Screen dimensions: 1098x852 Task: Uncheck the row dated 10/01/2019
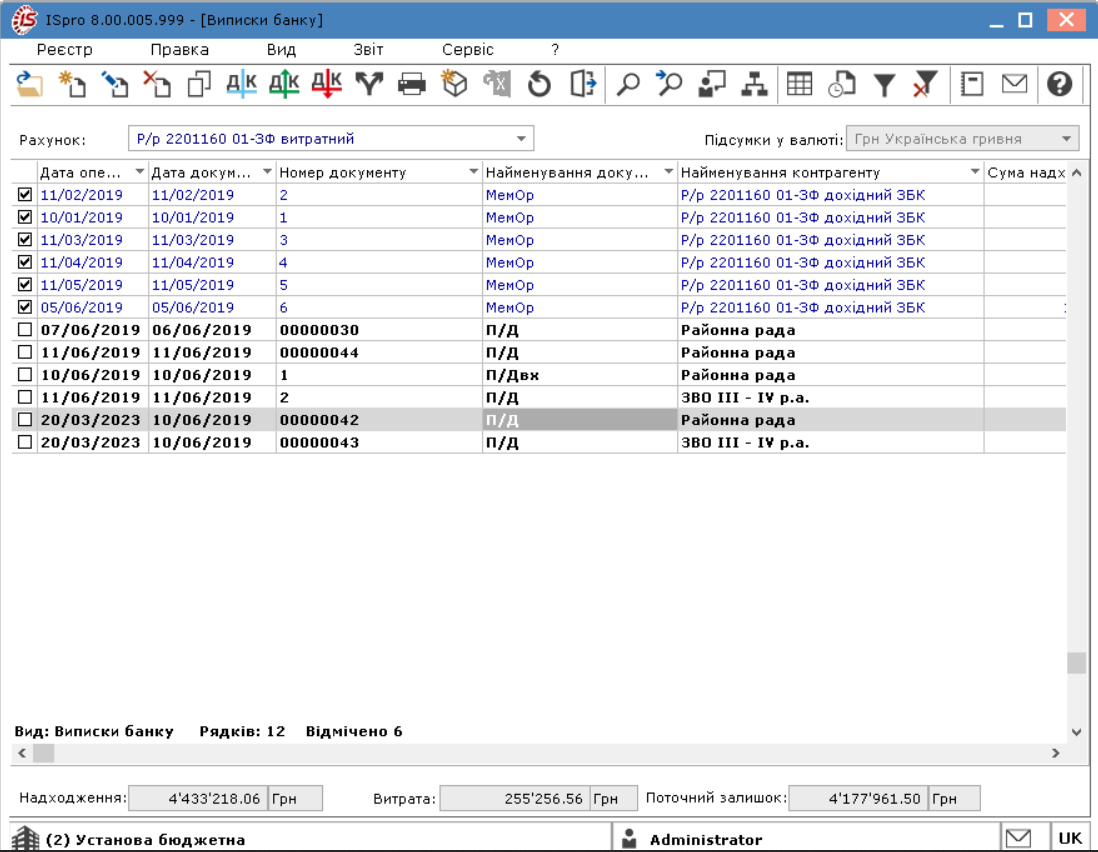(25, 217)
